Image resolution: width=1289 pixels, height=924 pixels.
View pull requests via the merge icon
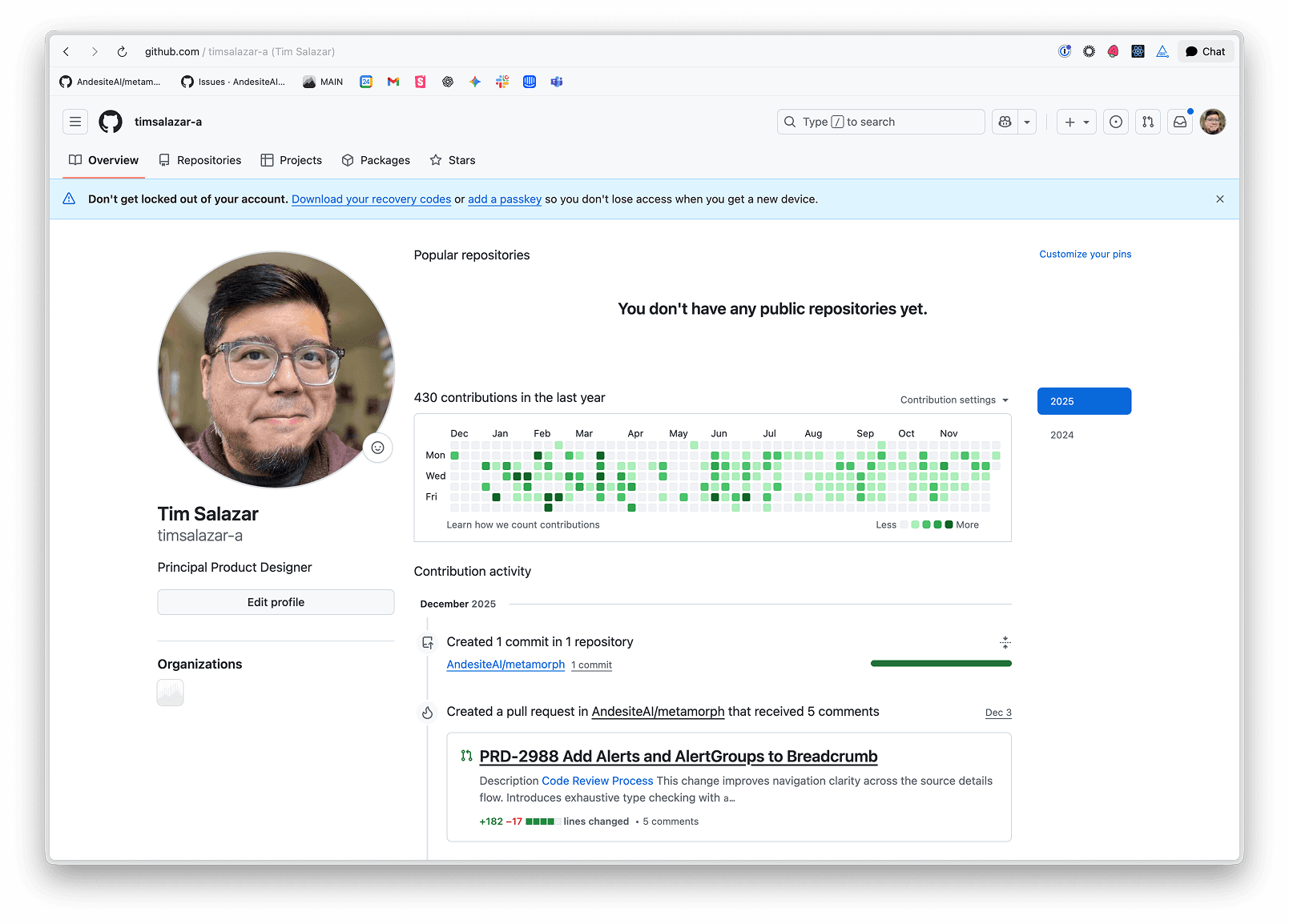[1147, 122]
